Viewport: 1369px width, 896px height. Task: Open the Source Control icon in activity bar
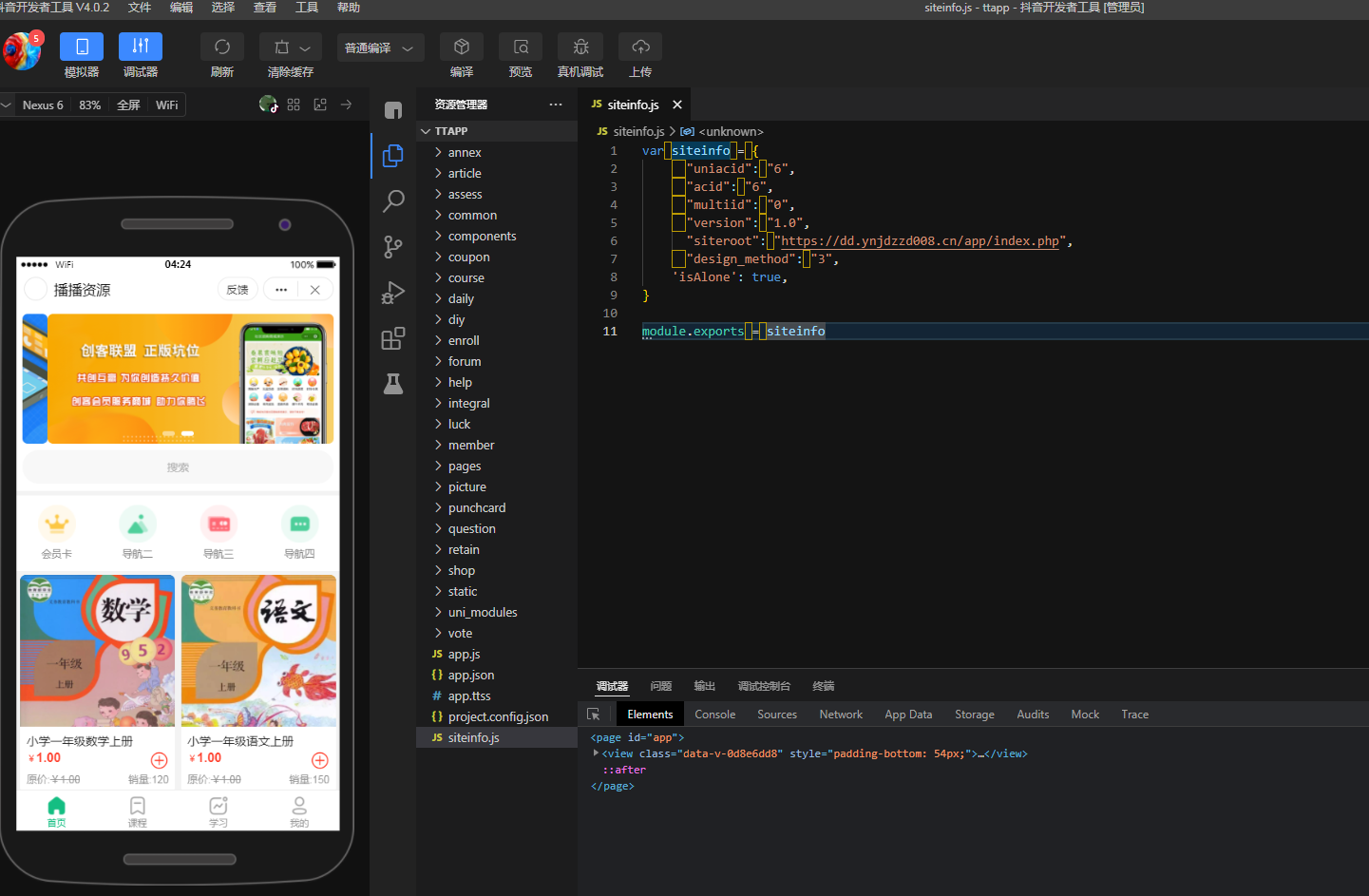pyautogui.click(x=393, y=247)
